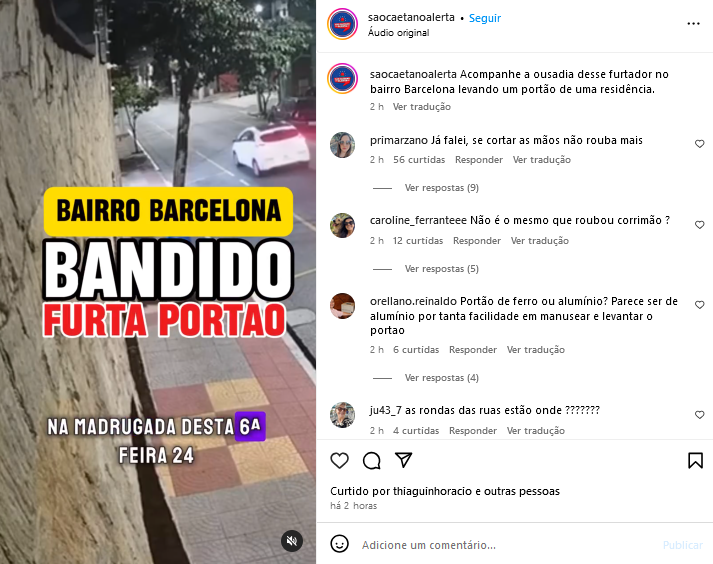
Task: Open primarzano's profile avatar
Action: (x=342, y=145)
